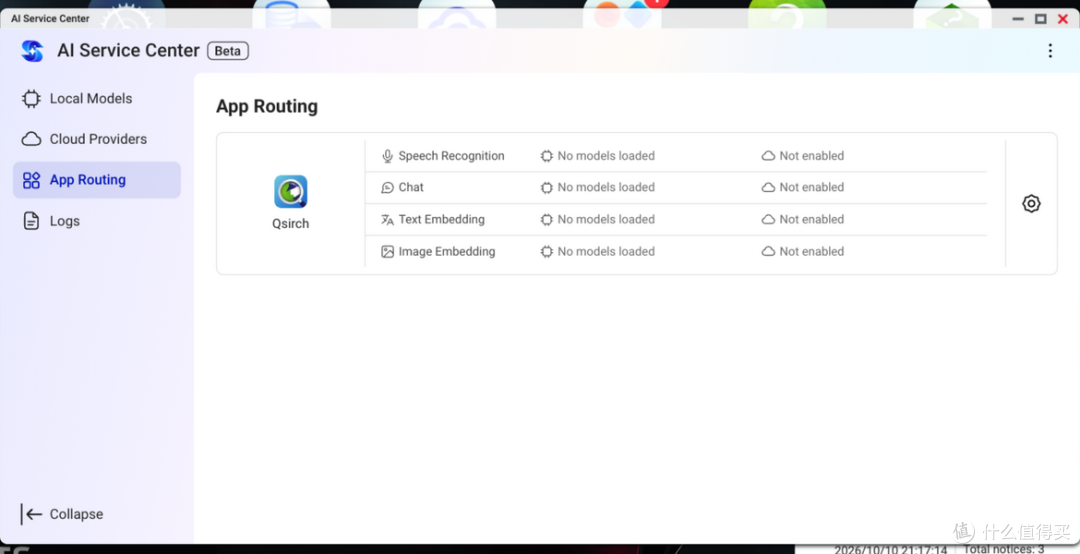Click the Logs document icon
Viewport: 1080px width, 554px height.
click(31, 221)
